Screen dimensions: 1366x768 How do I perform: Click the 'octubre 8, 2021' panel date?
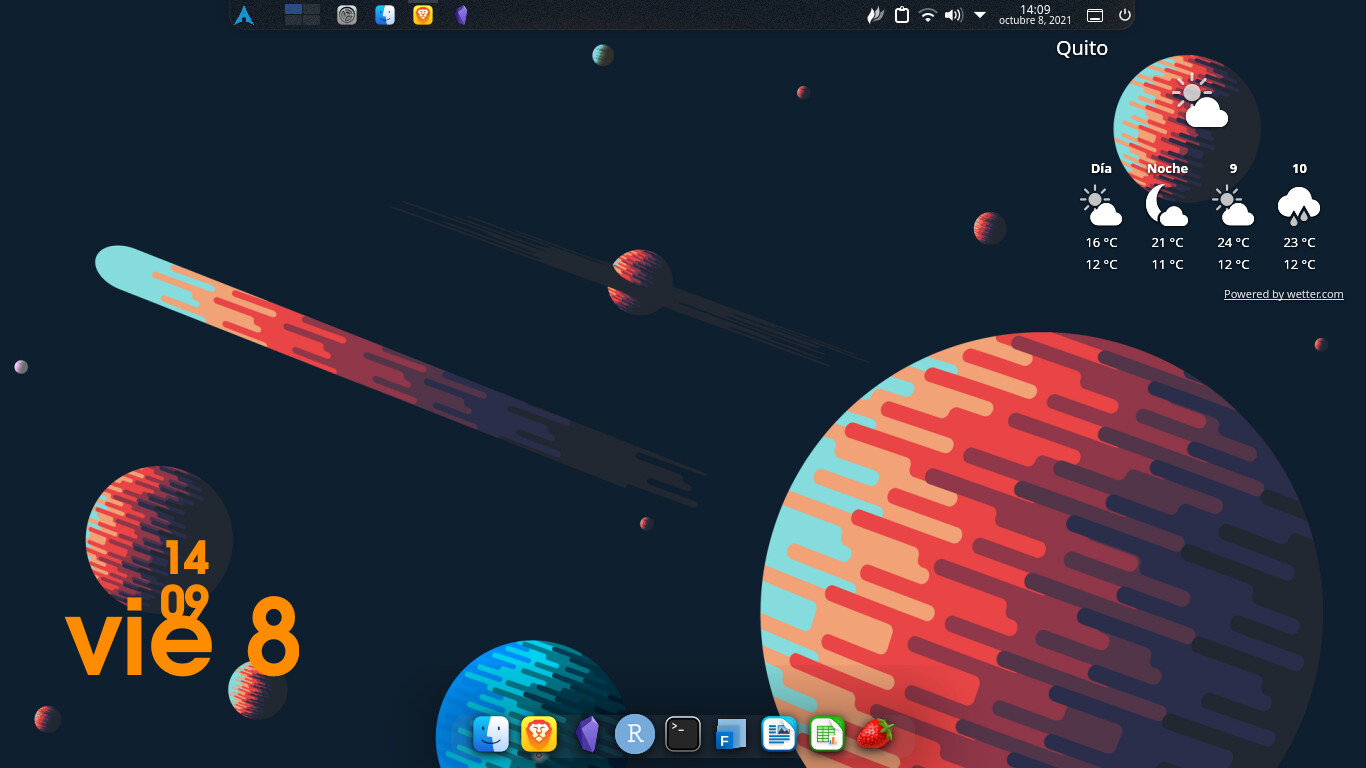click(1035, 21)
